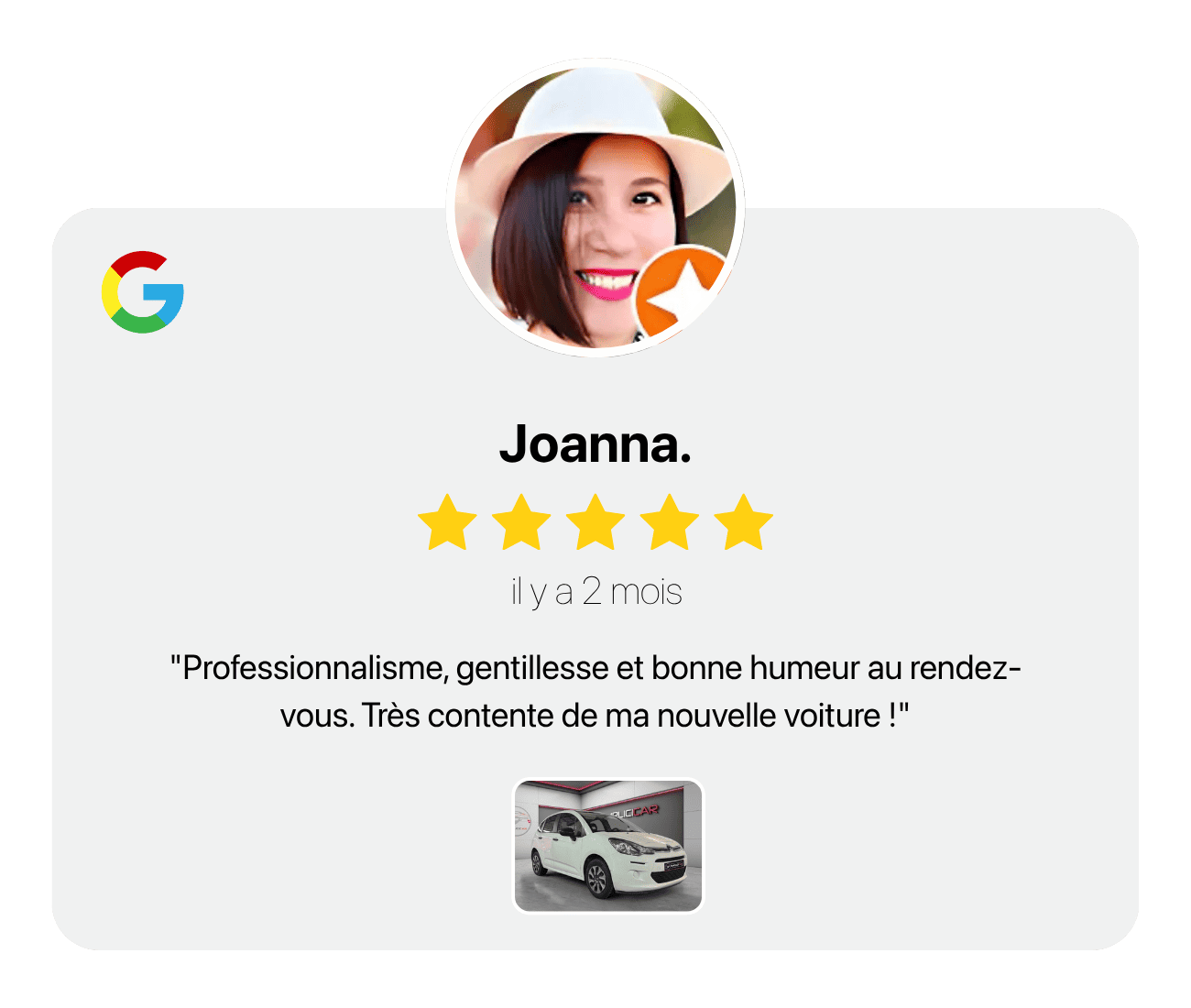Select the second yellow rating star
This screenshot has width=1191, height=1008.
[521, 522]
